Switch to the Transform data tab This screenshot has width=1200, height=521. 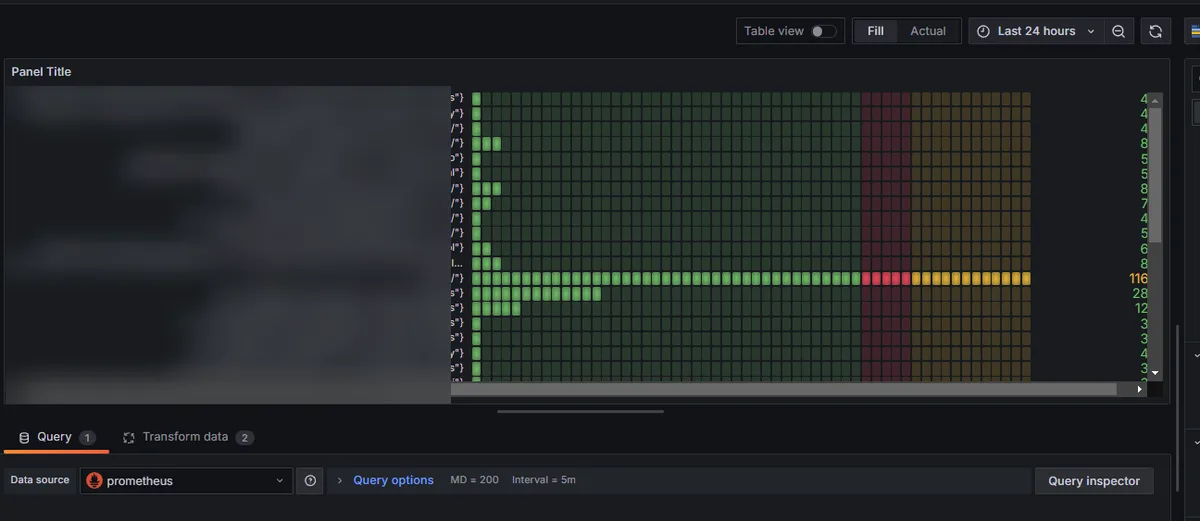point(185,438)
